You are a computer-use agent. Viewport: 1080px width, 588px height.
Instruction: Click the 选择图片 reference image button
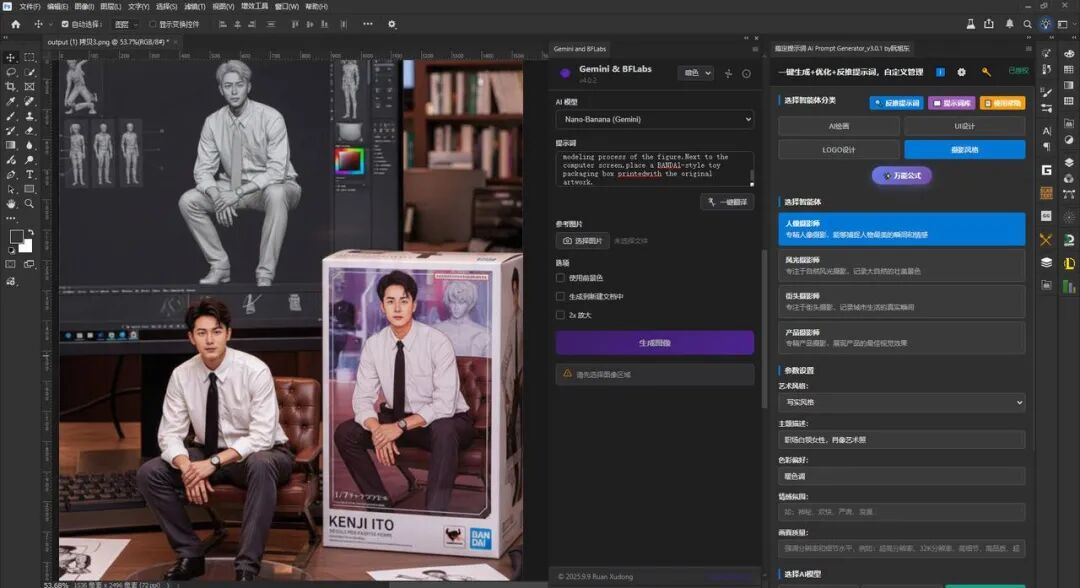tap(583, 241)
